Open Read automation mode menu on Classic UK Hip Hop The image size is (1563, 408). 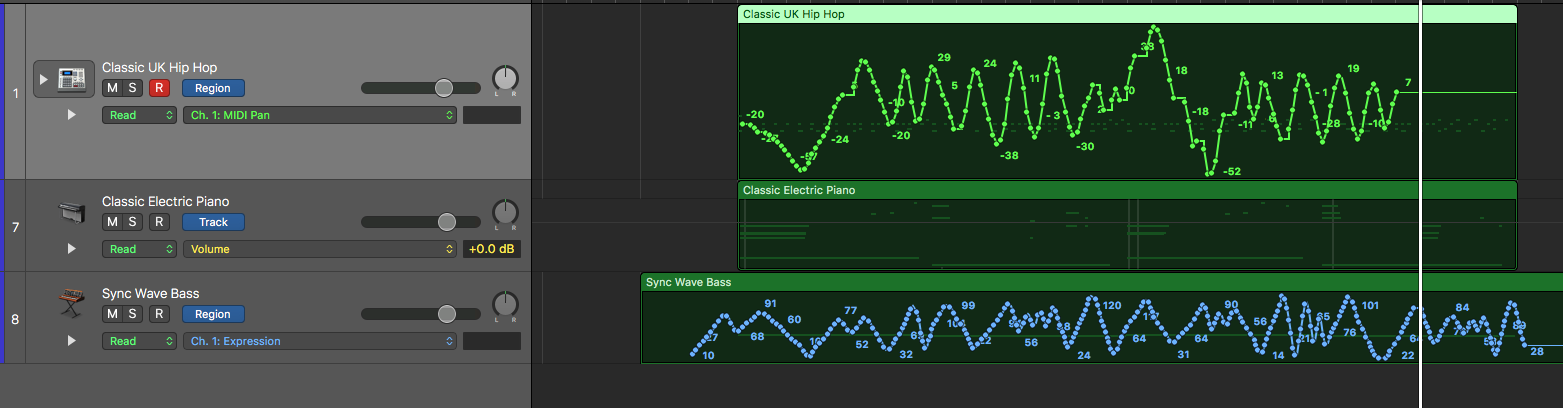tap(139, 115)
